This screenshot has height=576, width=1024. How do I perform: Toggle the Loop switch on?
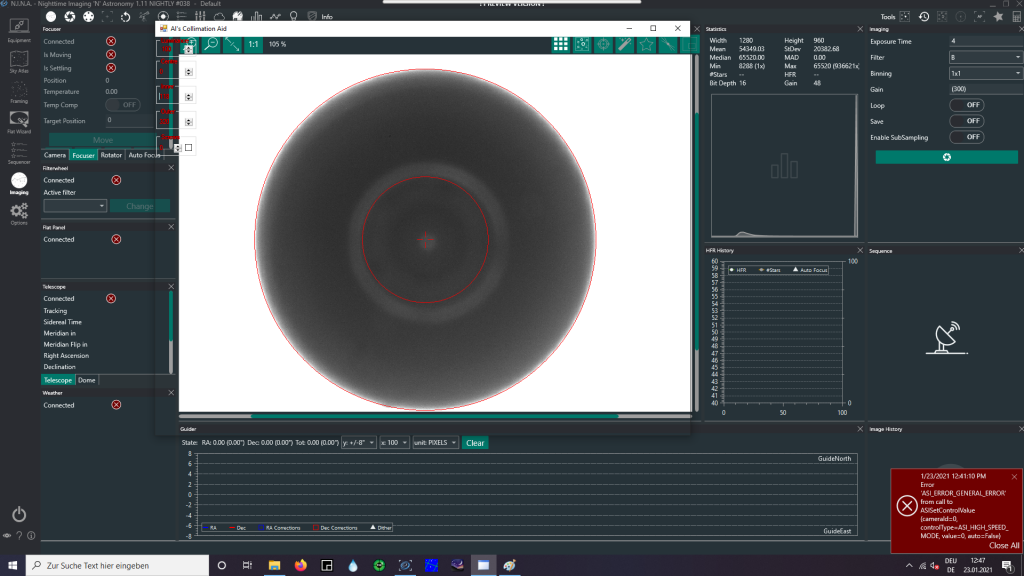click(x=968, y=105)
